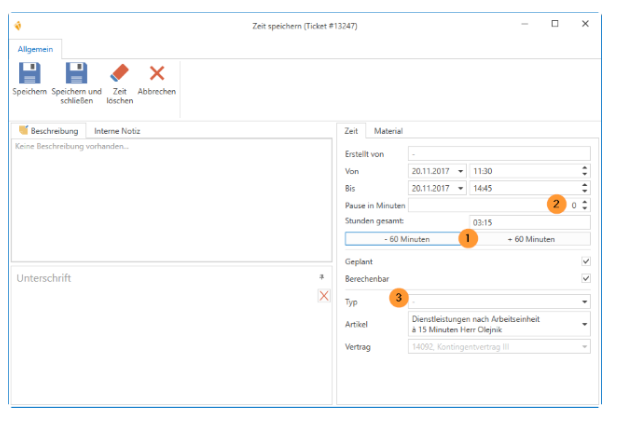Click the Speichern save icon

coord(29,73)
